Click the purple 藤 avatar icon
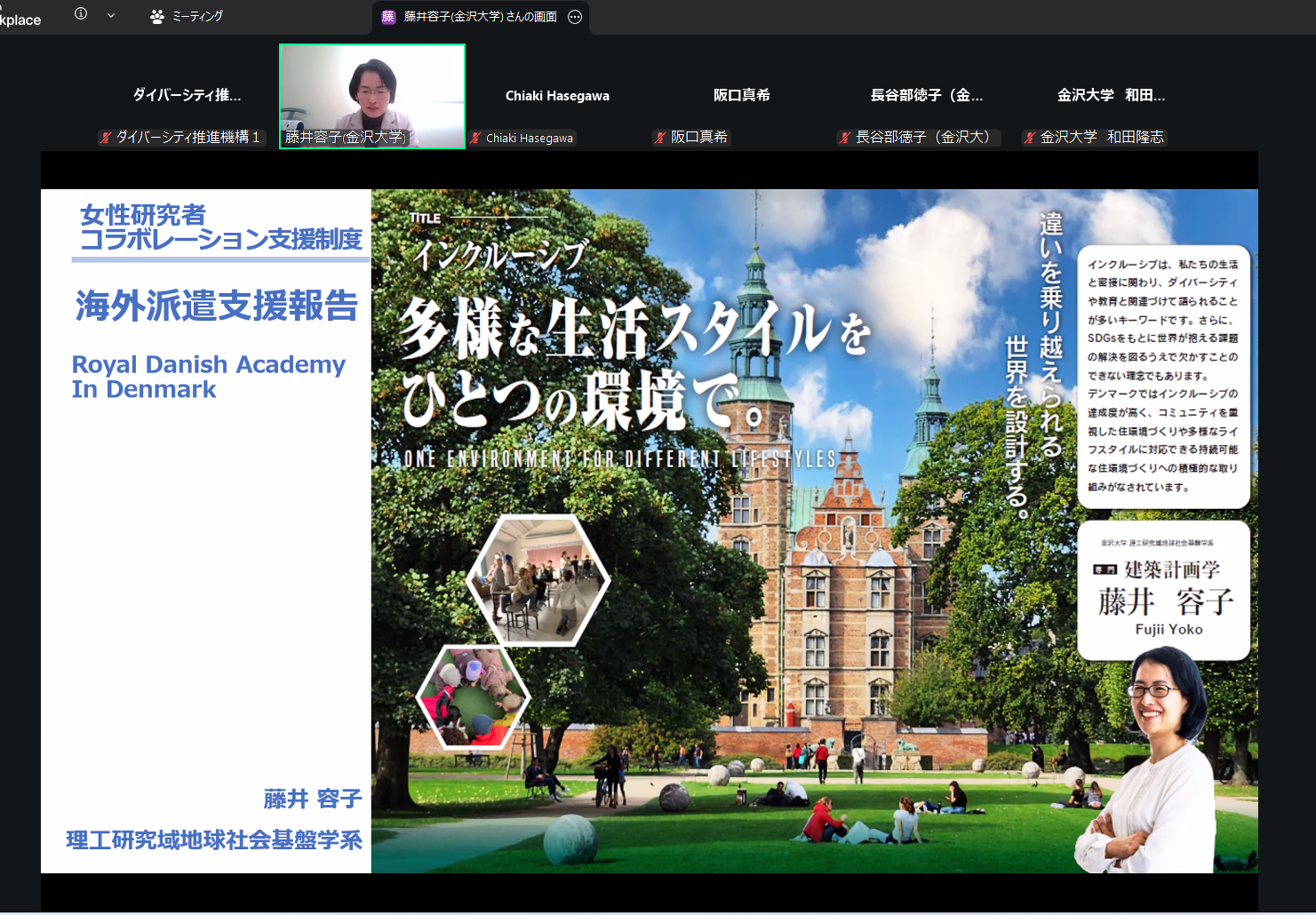Image resolution: width=1316 pixels, height=915 pixels. 388,17
